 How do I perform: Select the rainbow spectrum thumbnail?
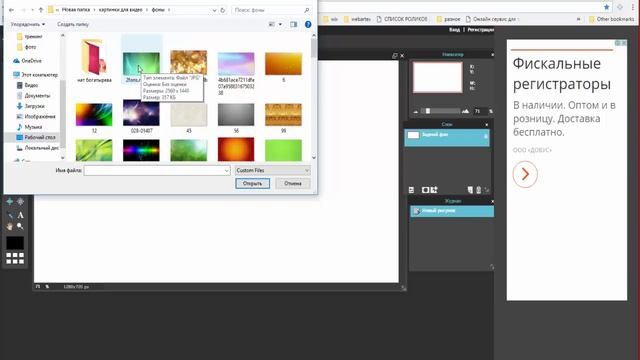pyautogui.click(x=141, y=150)
